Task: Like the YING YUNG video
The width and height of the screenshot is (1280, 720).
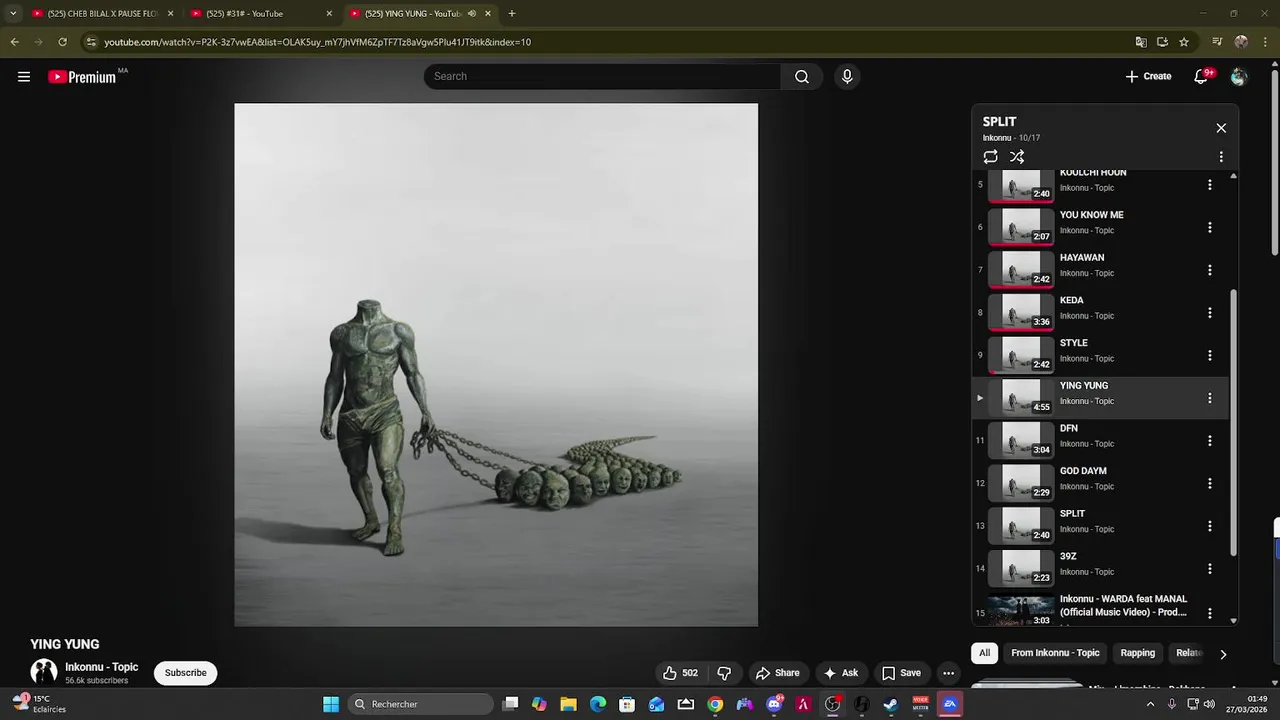Action: click(x=680, y=673)
